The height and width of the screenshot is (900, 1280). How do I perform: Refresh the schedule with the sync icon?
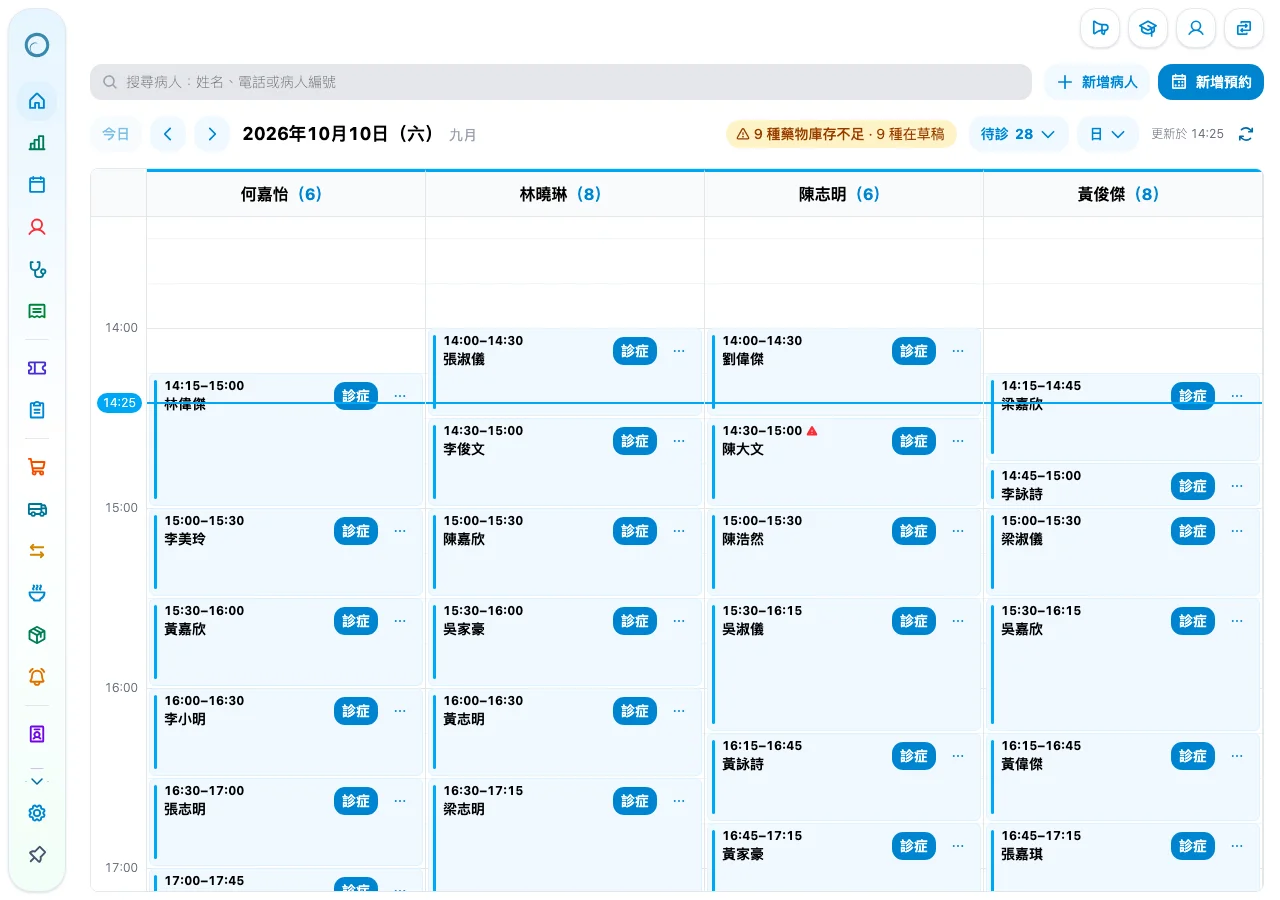click(1246, 134)
